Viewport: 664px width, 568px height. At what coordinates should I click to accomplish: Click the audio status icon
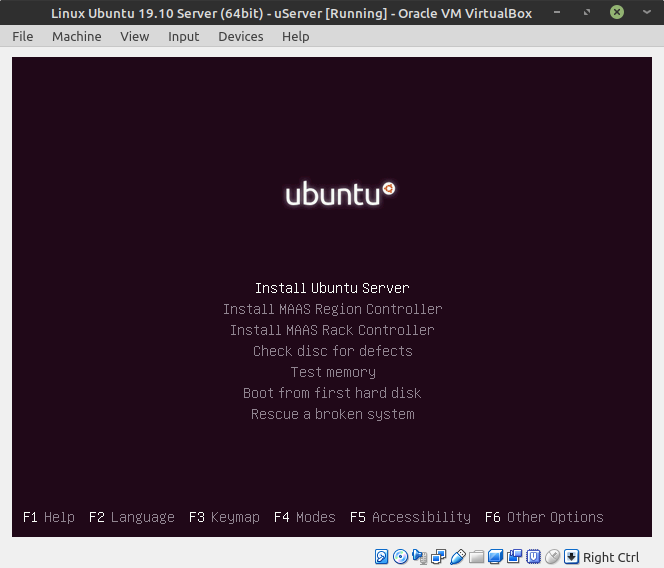(x=419, y=557)
